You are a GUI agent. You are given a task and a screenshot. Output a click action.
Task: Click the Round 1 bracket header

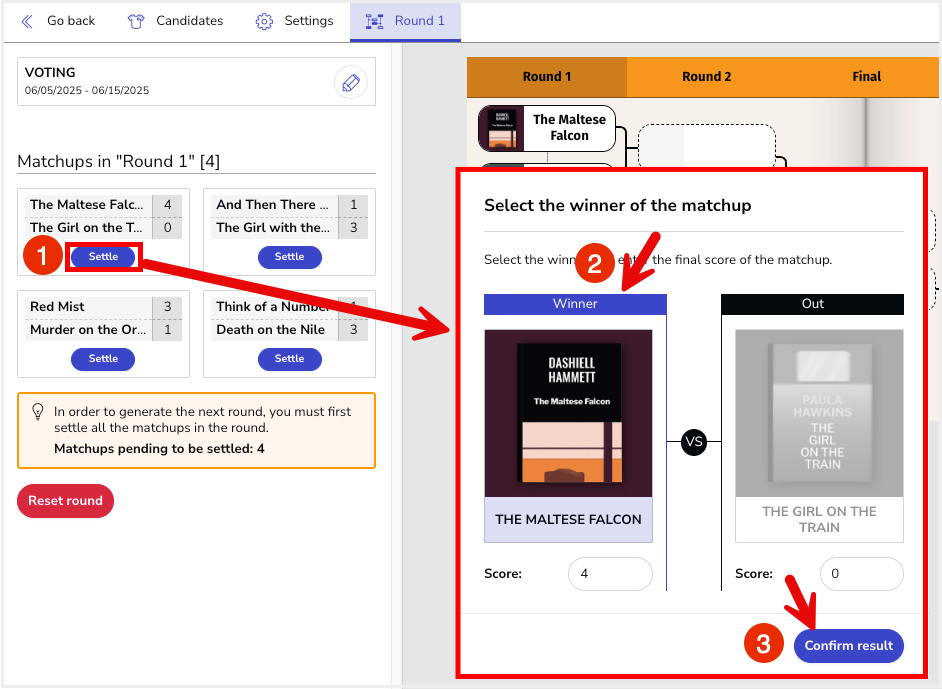click(x=547, y=77)
